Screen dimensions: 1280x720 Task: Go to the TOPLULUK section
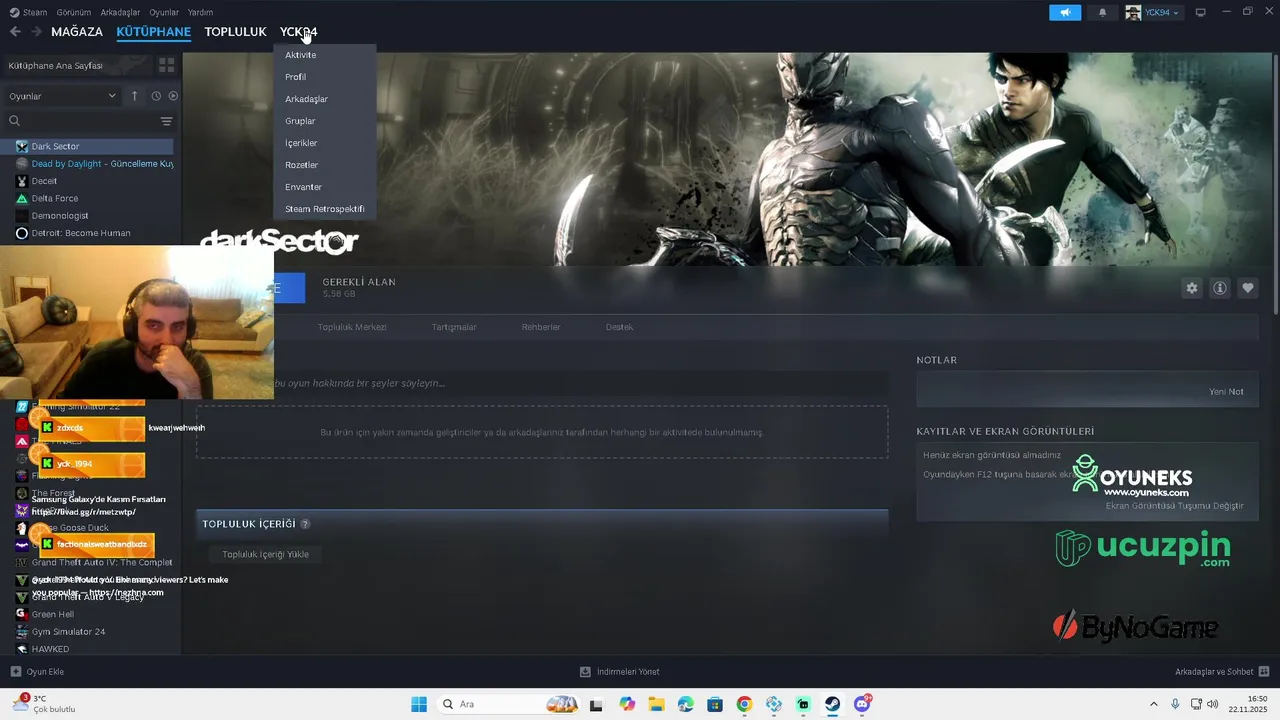235,32
